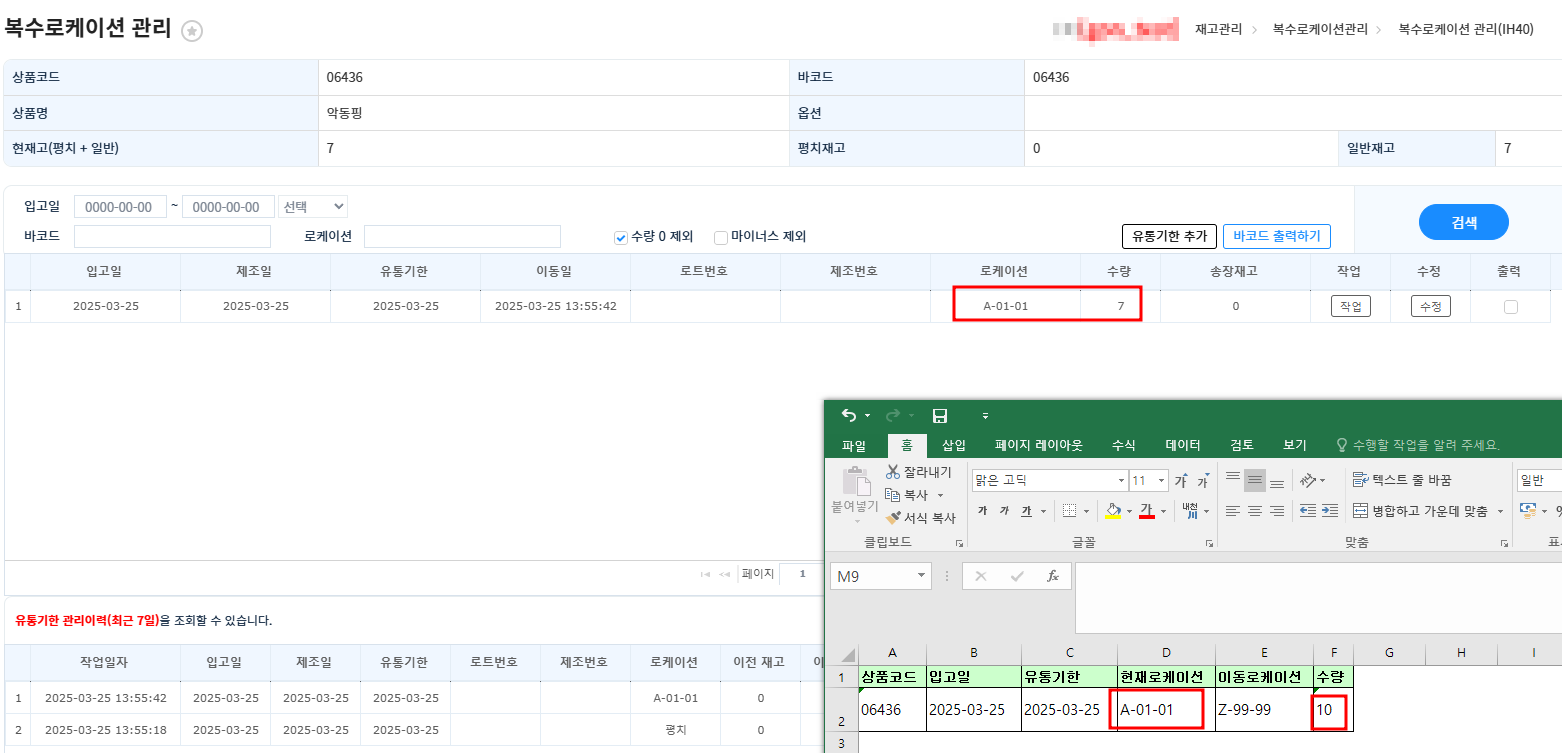This screenshot has height=753, width=1562.
Task: Open the 선택 dropdown beside date range
Action: [x=313, y=207]
